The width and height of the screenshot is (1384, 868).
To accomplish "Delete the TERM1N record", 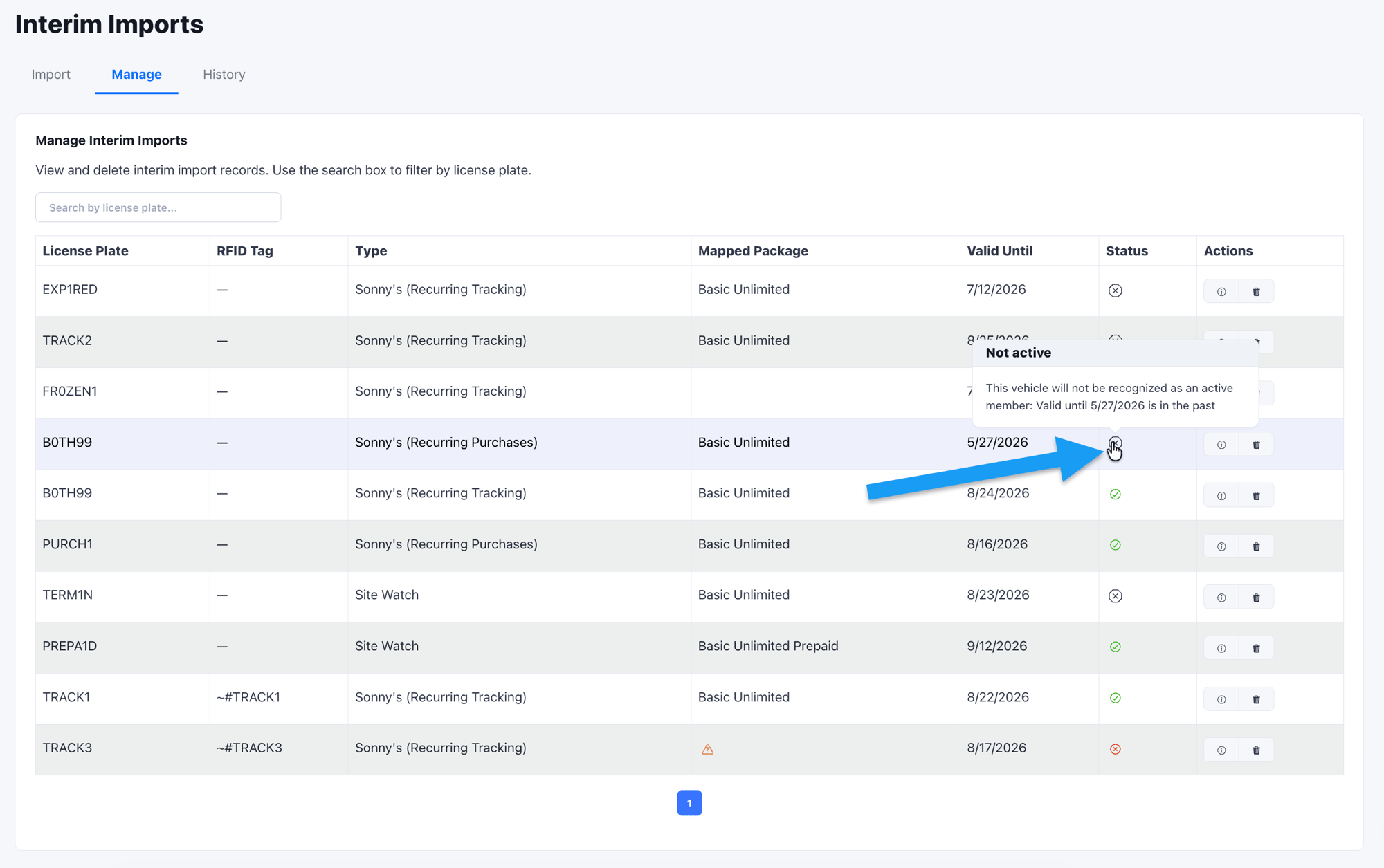I will click(x=1256, y=597).
